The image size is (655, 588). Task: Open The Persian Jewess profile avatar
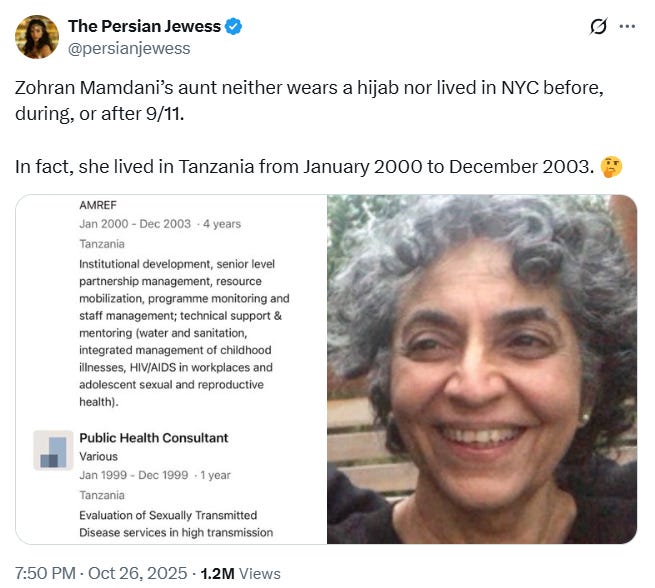37,37
